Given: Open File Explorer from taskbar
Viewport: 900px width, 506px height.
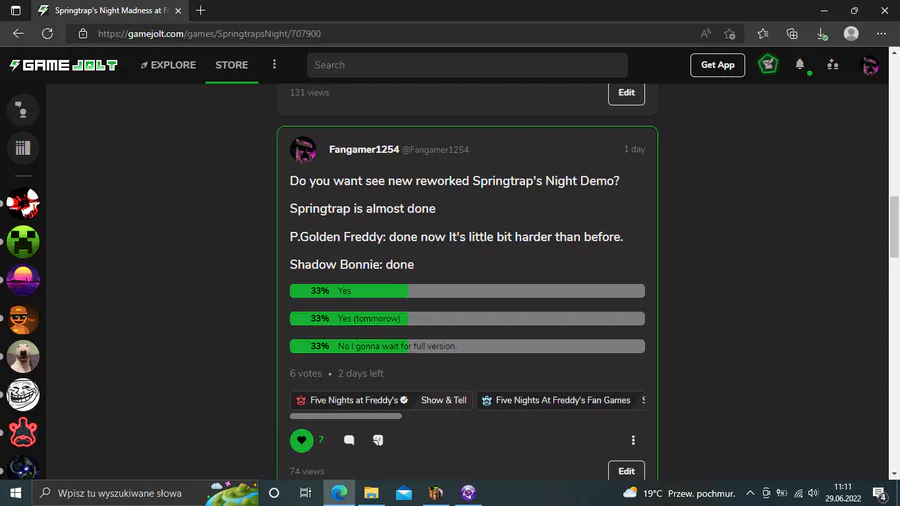Looking at the screenshot, I should click(x=371, y=493).
